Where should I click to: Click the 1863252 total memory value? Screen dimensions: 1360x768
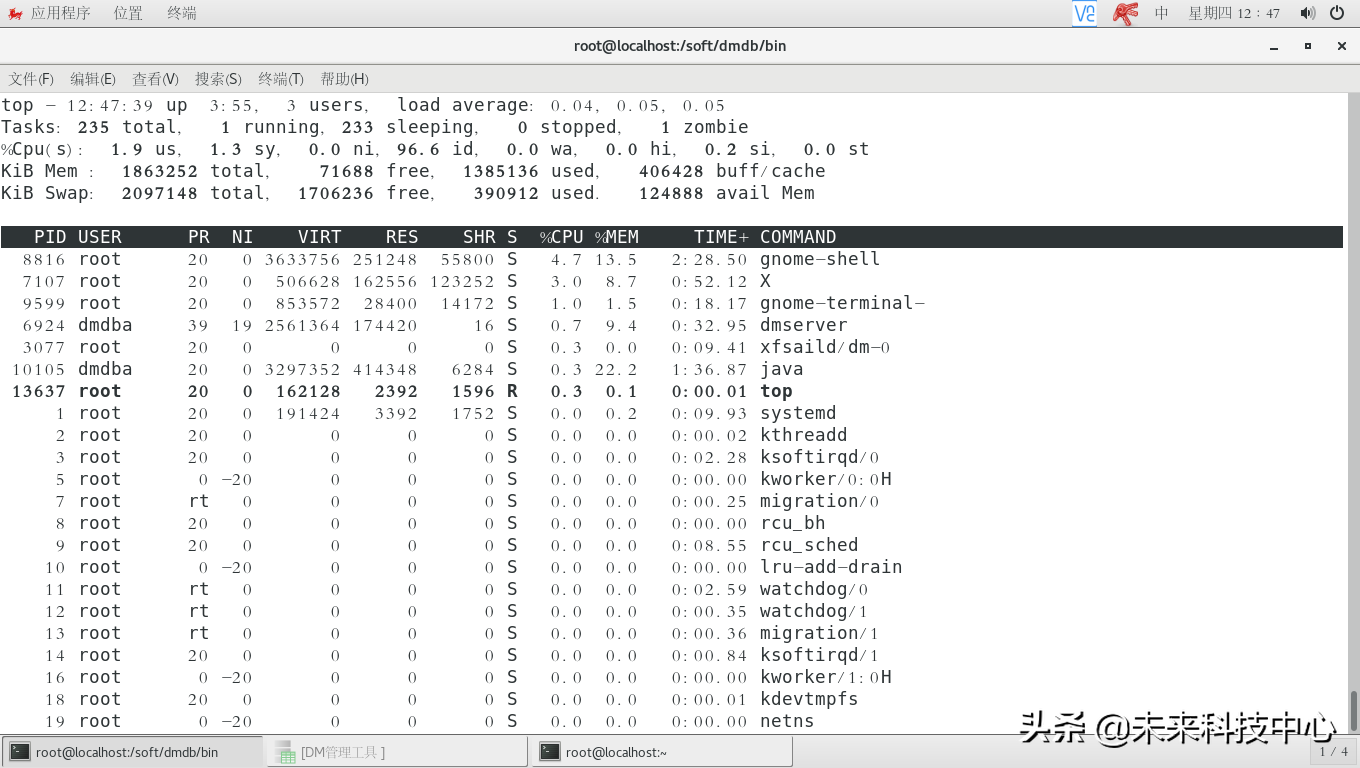[160, 171]
